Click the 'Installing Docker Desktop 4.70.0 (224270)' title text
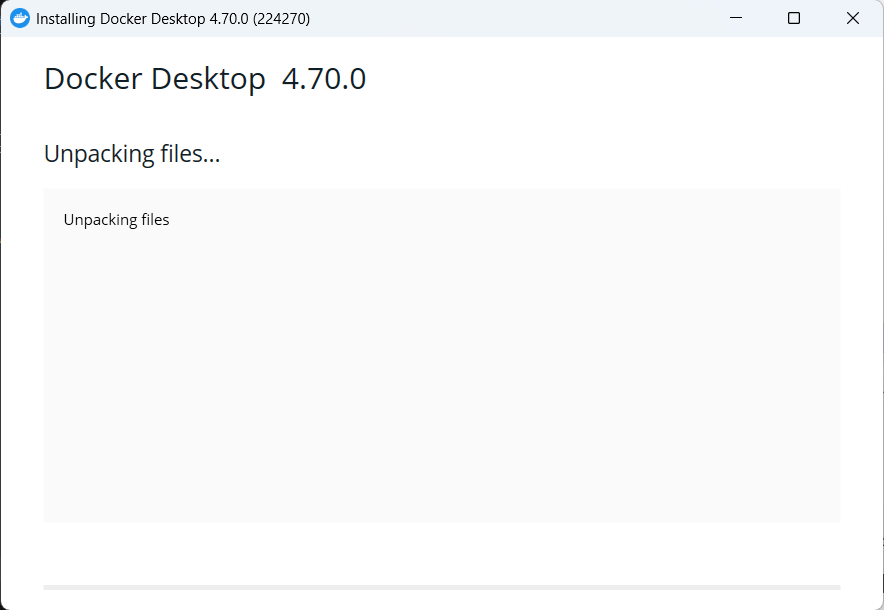 (173, 19)
